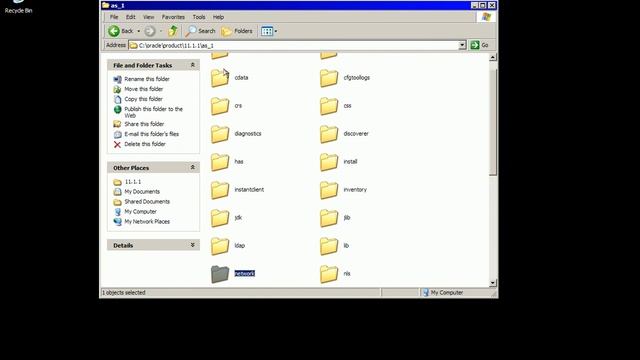Open the File menu
This screenshot has height=360, width=640.
(x=114, y=17)
